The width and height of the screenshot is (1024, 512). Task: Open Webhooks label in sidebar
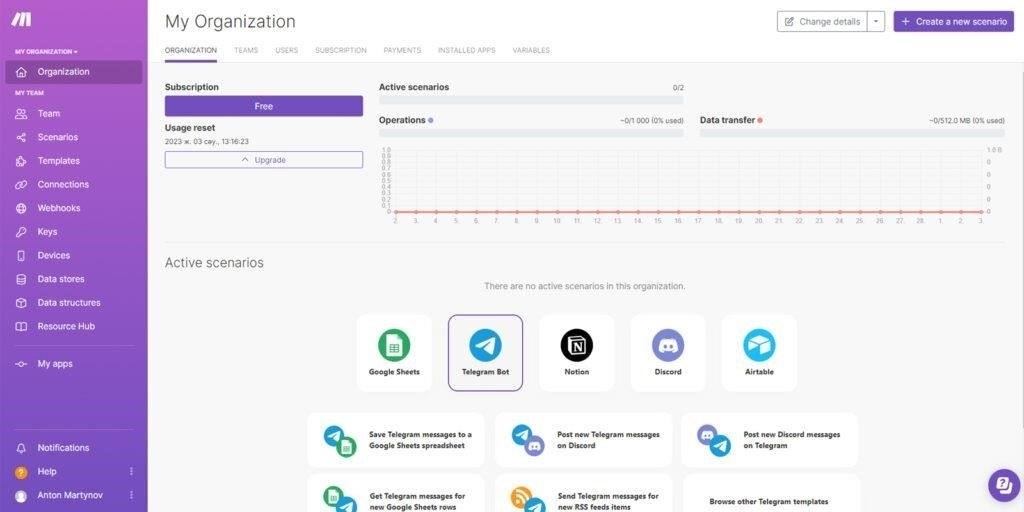pyautogui.click(x=59, y=208)
